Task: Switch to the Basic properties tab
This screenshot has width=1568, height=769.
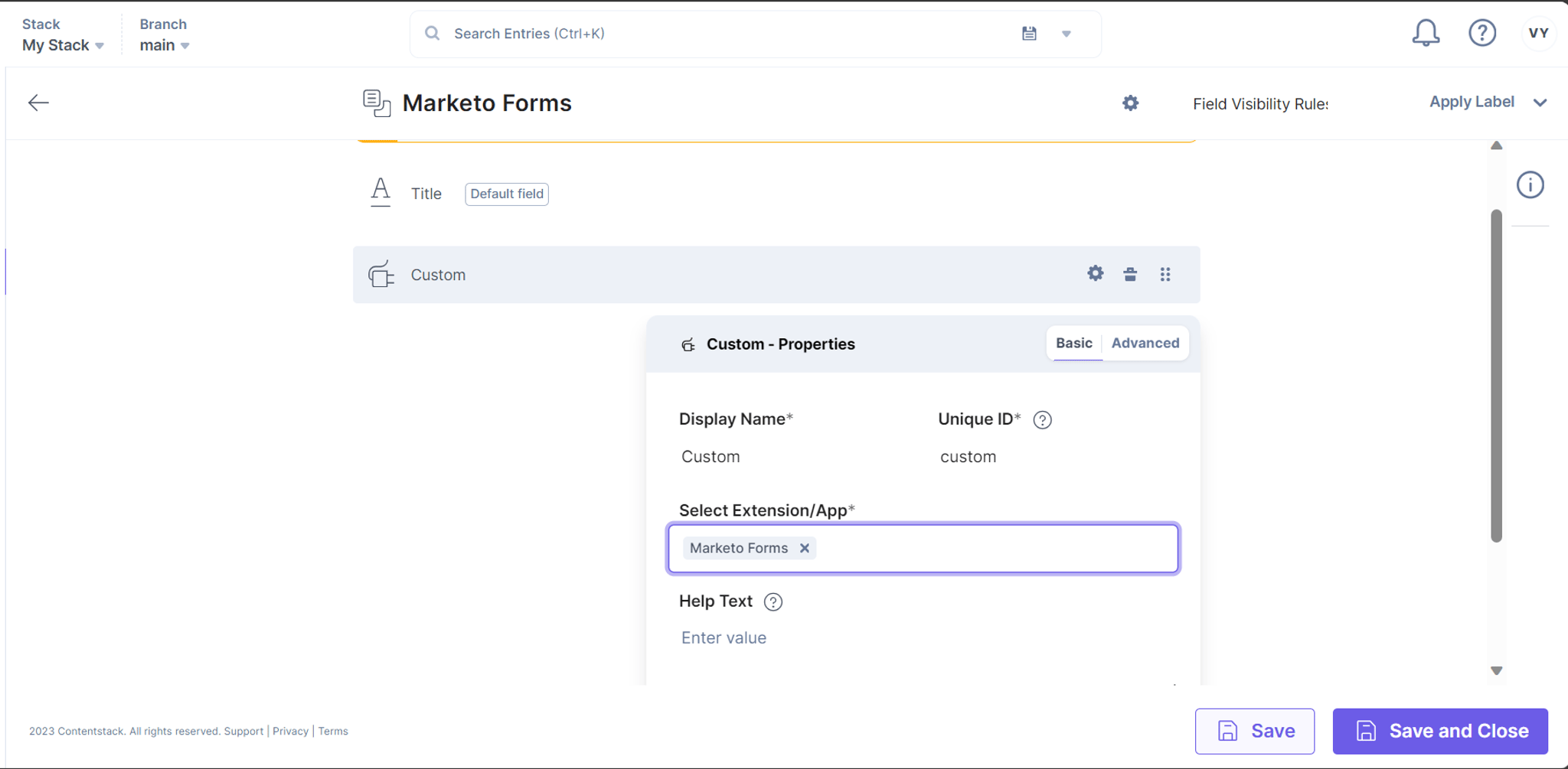Action: [x=1074, y=344]
